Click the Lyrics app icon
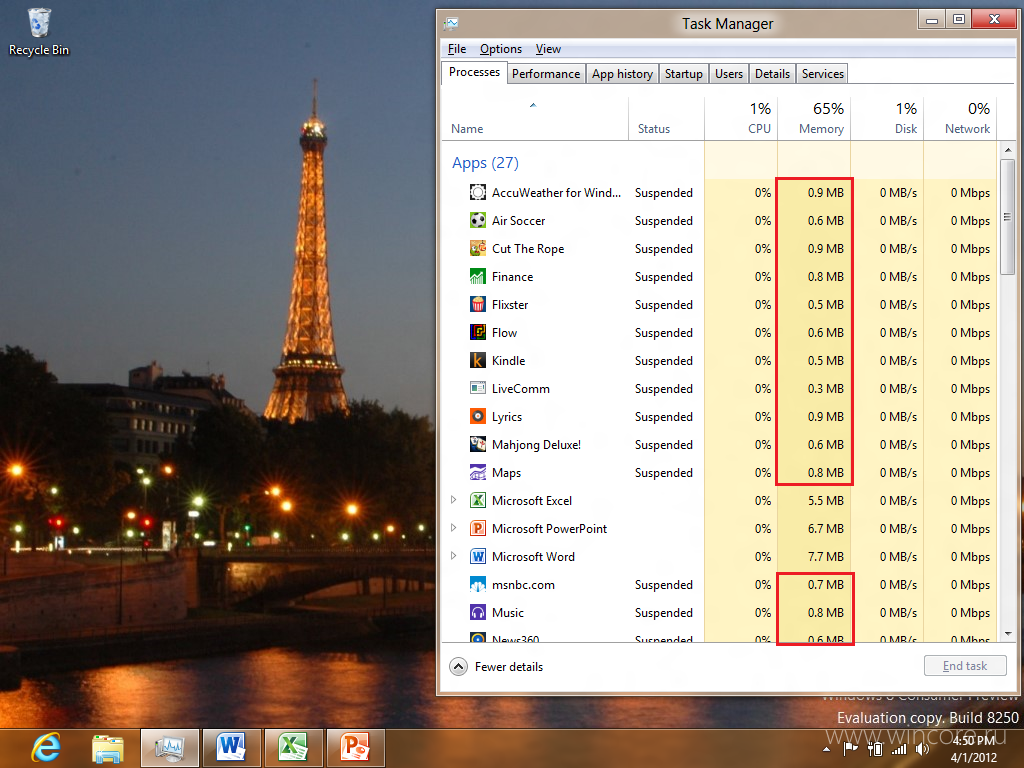 coord(477,417)
